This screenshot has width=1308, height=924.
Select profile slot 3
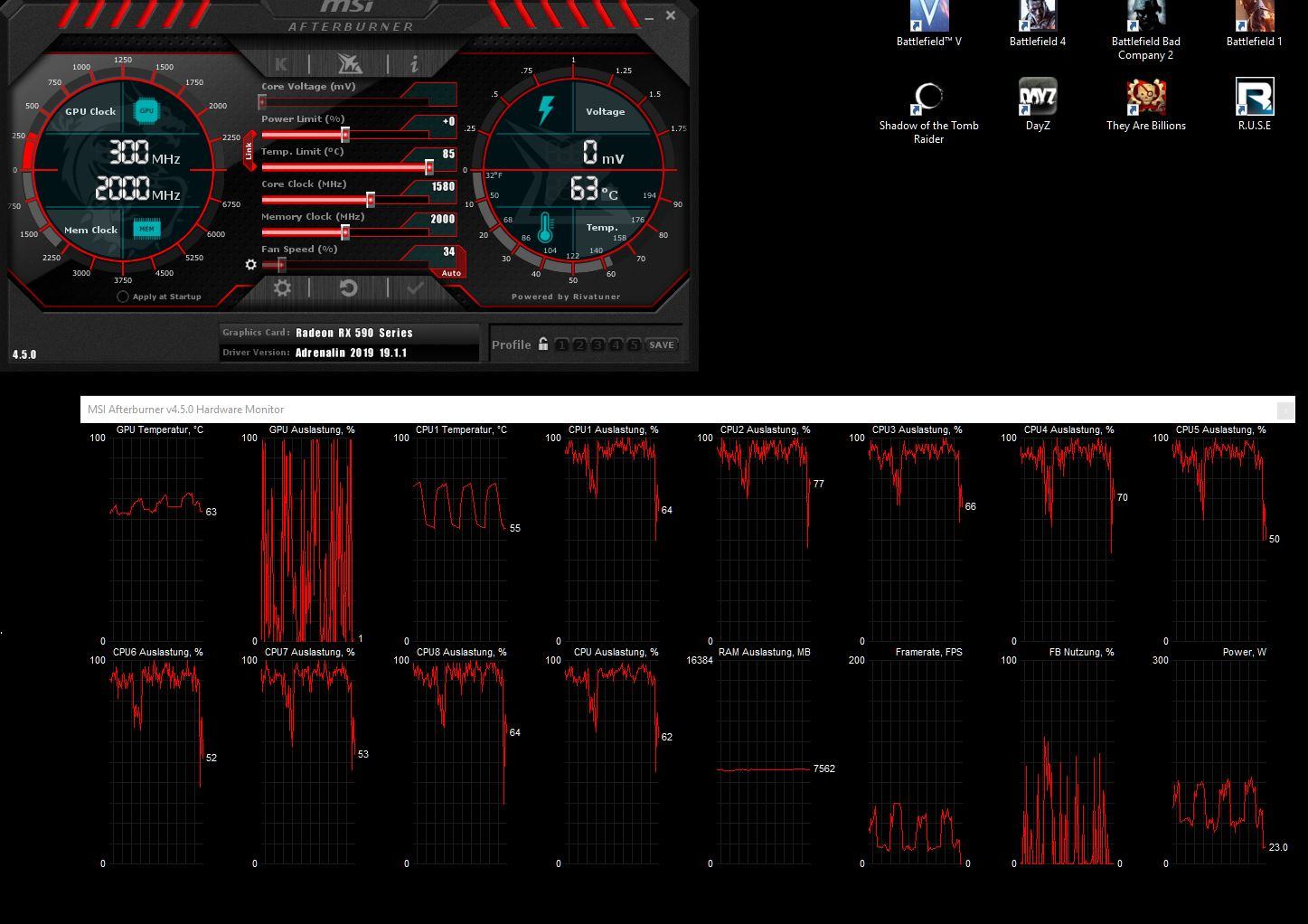598,344
